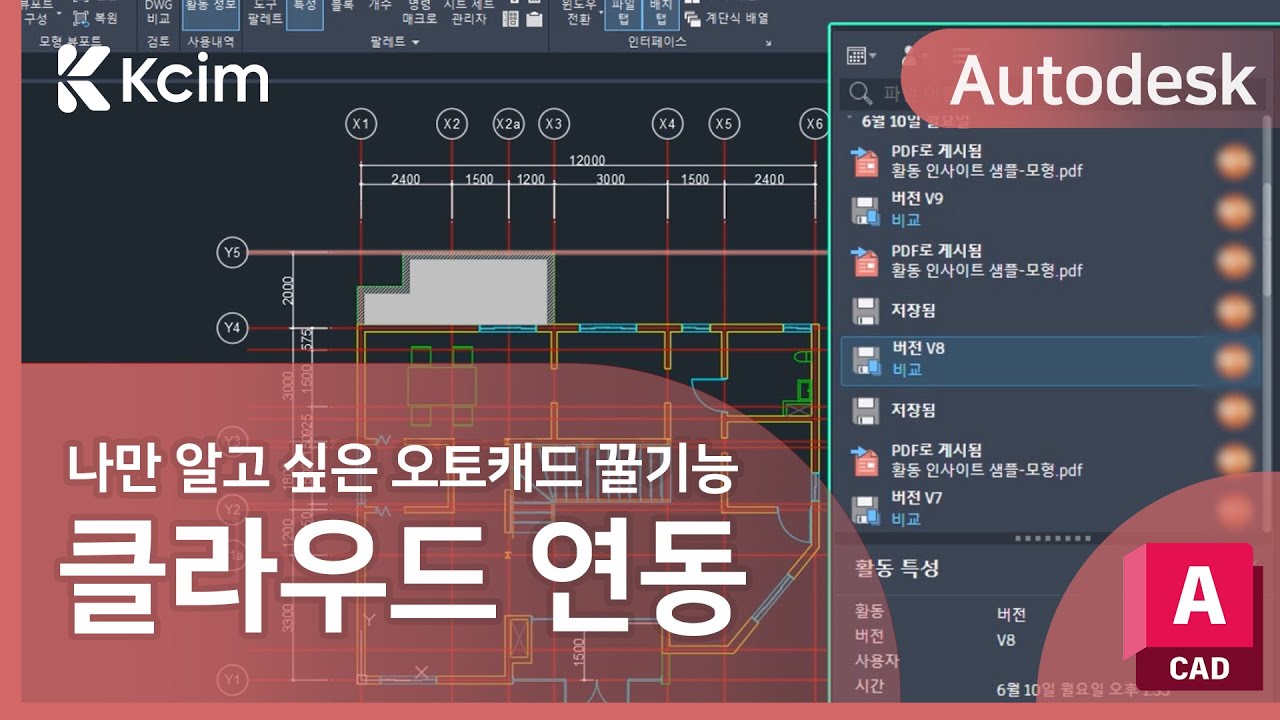
Task: Click the 윈도우 전환 switch windows button
Action: click(578, 11)
